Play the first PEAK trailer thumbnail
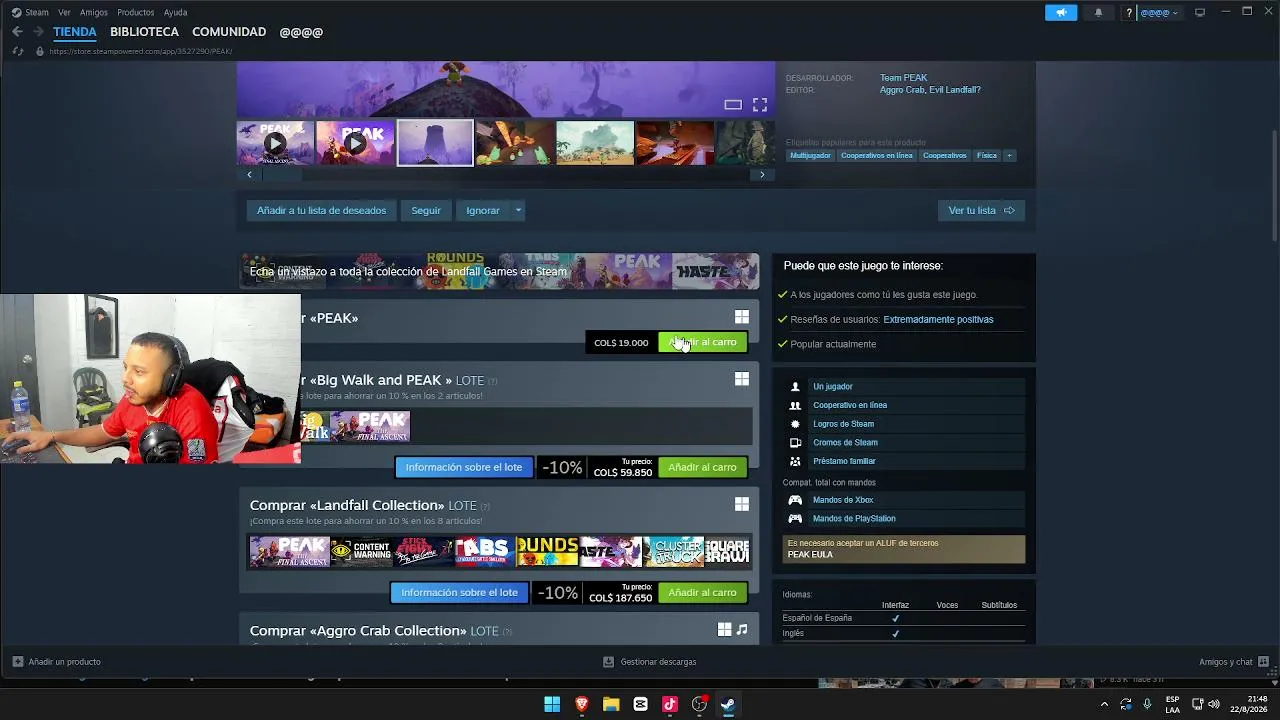The image size is (1280, 720). tap(275, 143)
